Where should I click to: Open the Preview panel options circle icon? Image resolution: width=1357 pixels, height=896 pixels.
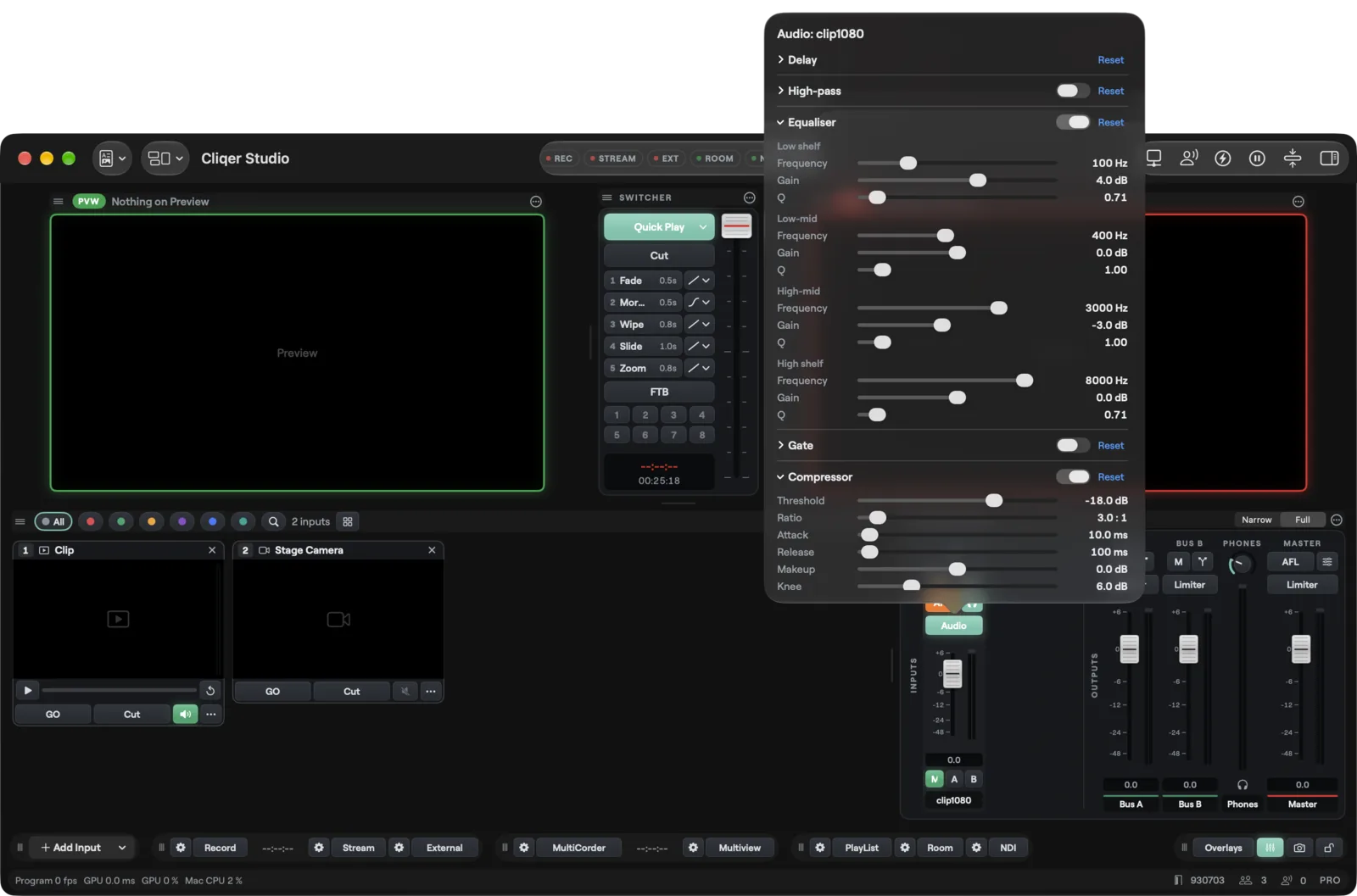(536, 202)
